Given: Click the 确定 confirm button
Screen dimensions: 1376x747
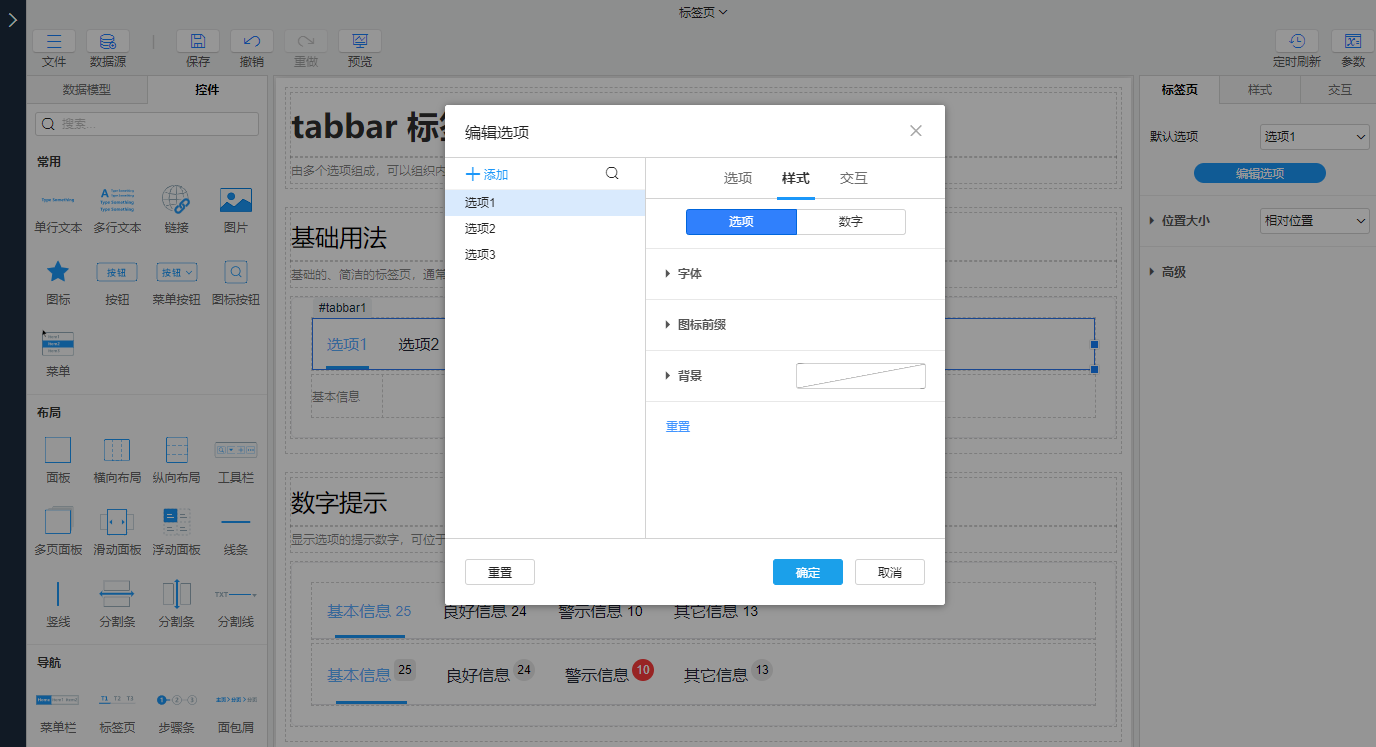Looking at the screenshot, I should point(807,572).
